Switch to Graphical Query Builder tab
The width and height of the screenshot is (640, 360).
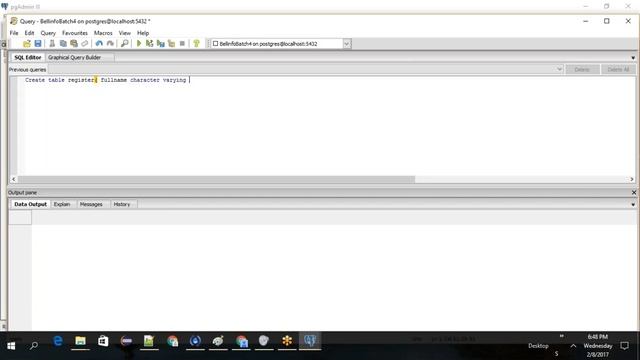coord(74,58)
